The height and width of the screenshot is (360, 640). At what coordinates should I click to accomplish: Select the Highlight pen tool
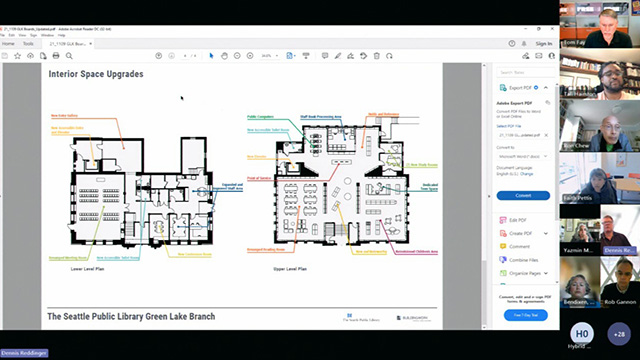click(x=338, y=56)
